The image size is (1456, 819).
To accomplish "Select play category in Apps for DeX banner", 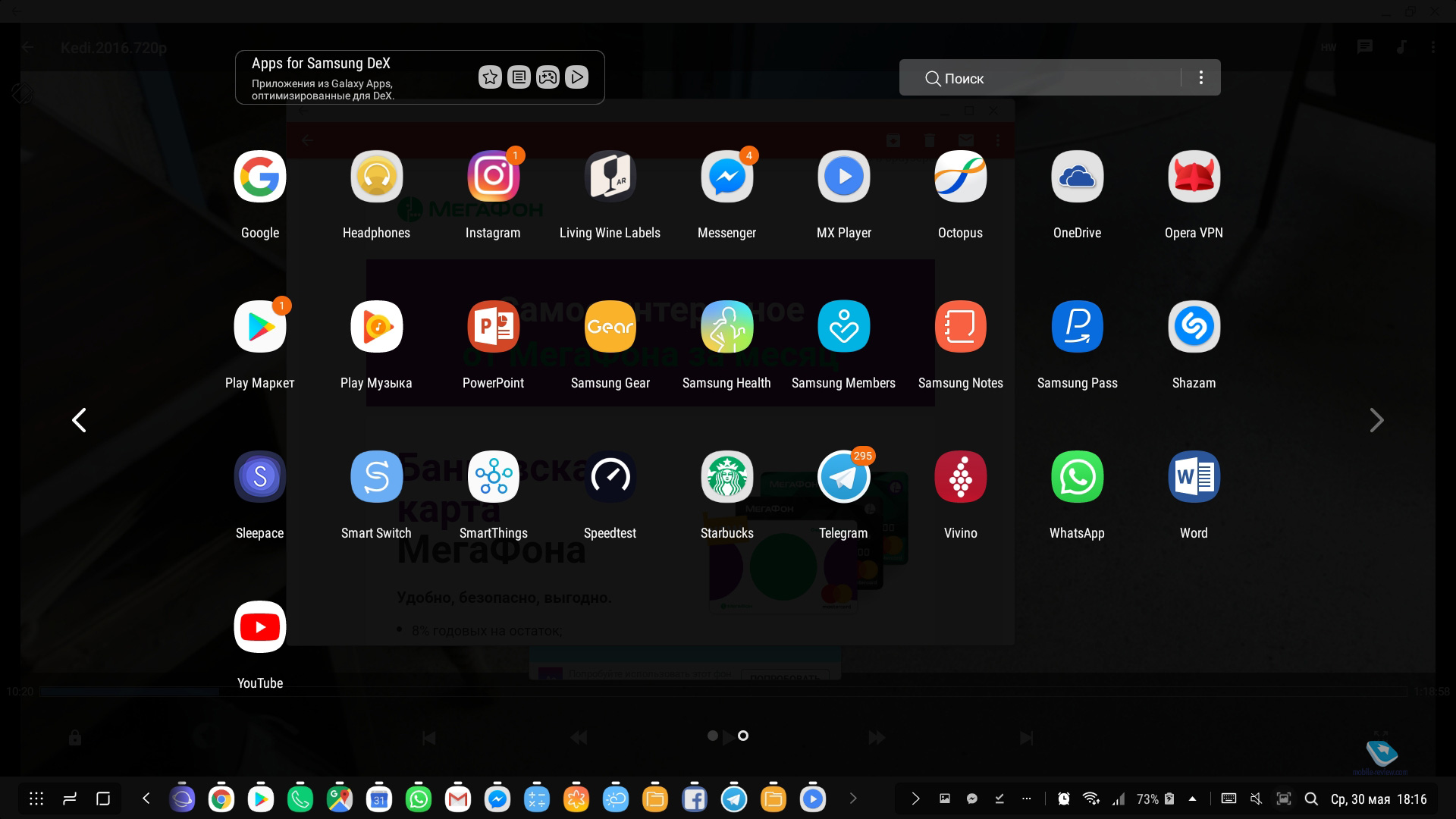I will 576,77.
